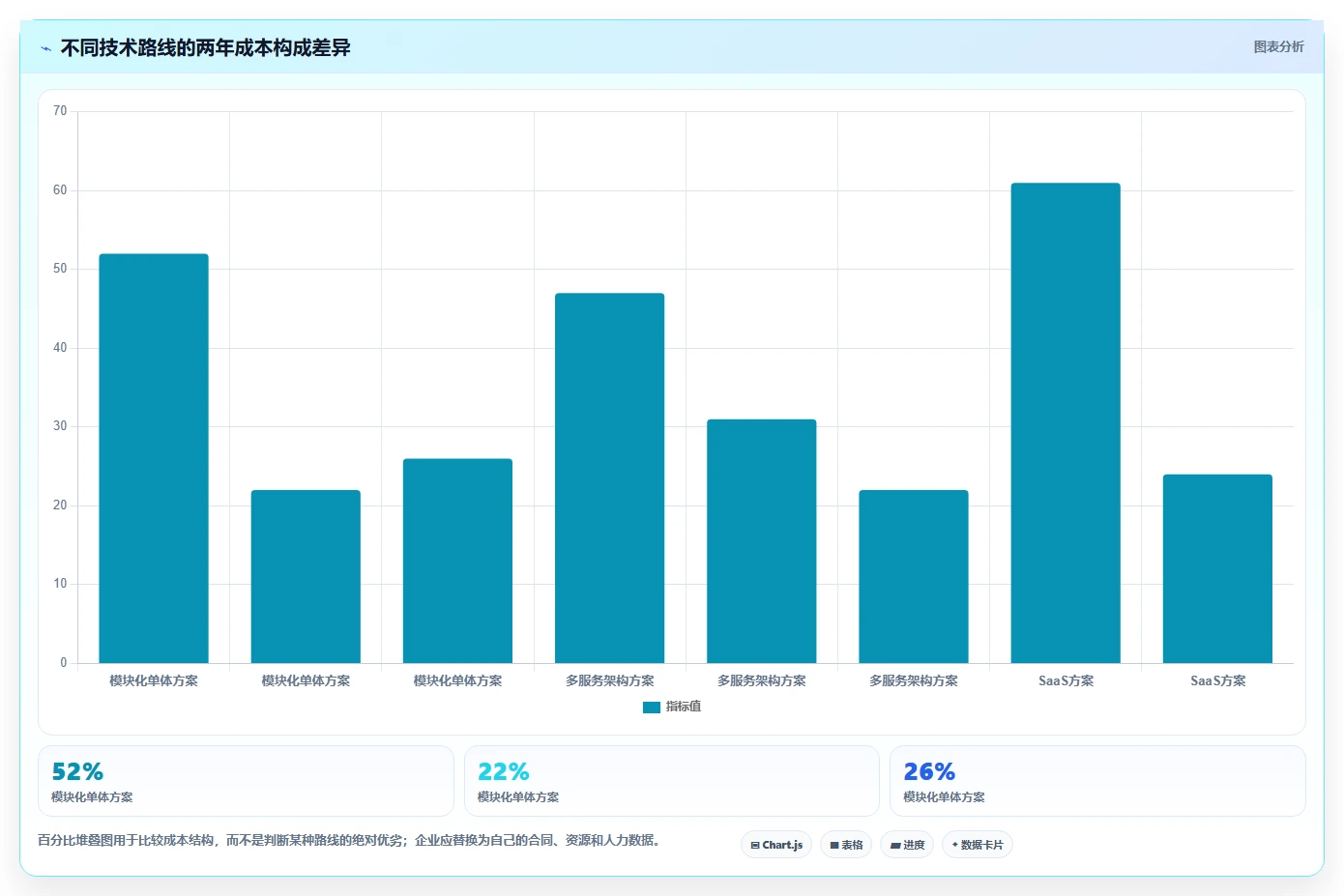Click the teal legend swatch for 指标值
This screenshot has width=1344, height=896.
point(652,708)
